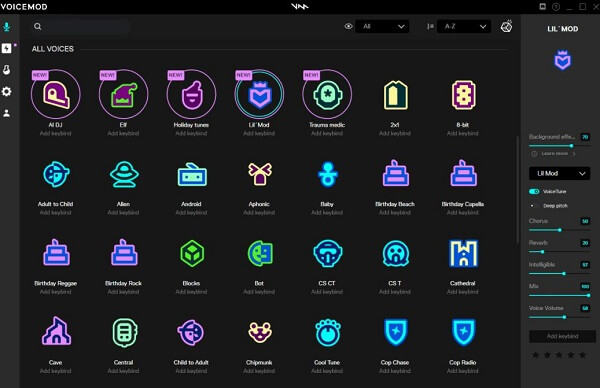Click the Background effects value 70 box
Image resolution: width=600 pixels, height=388 pixels.
(585, 137)
